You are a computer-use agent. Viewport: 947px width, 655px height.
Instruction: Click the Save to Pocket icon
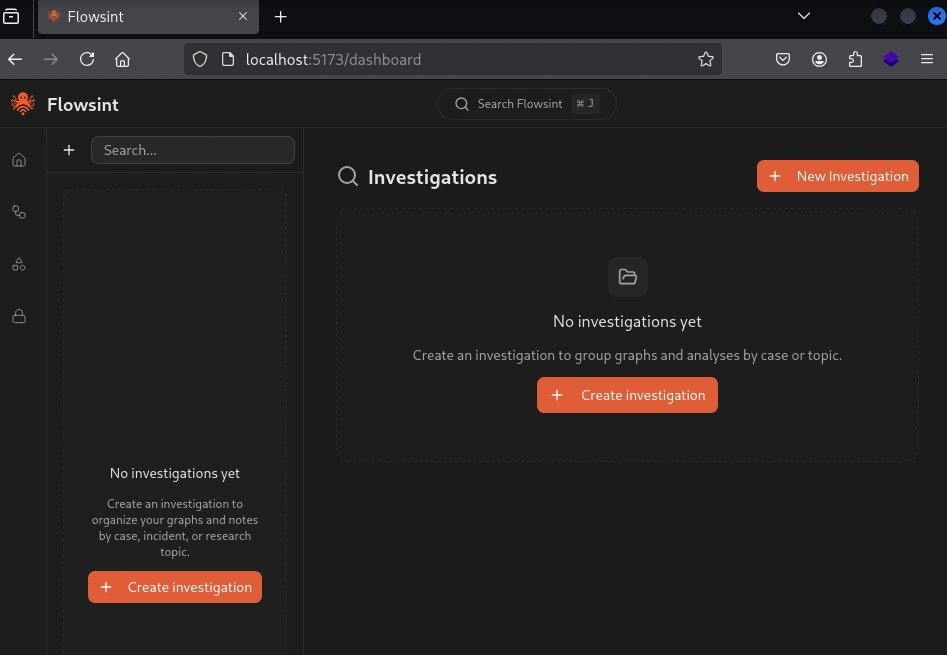pos(784,59)
